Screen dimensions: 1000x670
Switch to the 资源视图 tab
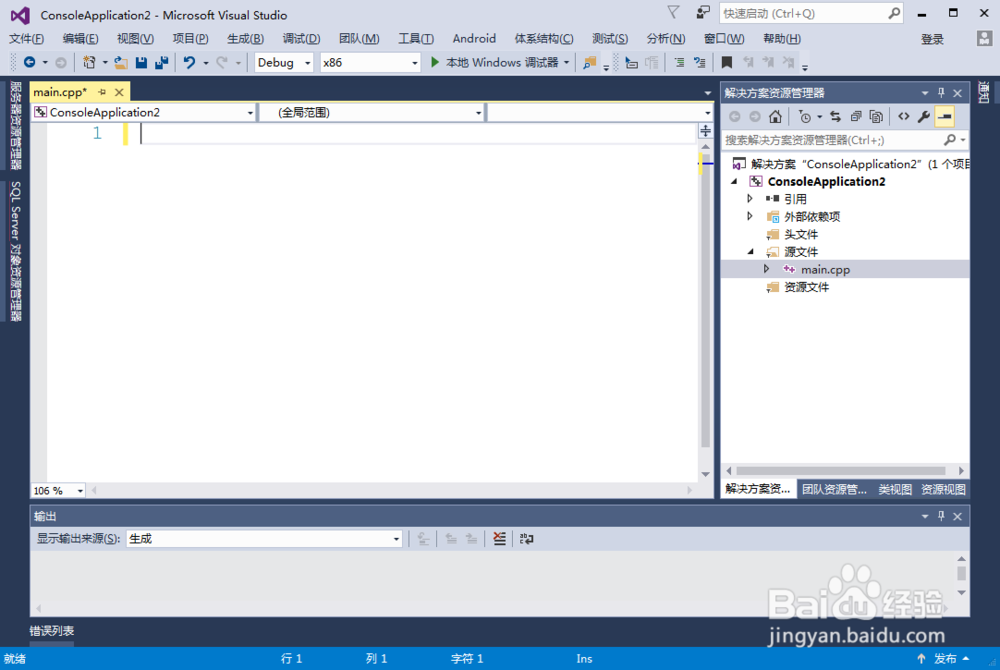[943, 490]
